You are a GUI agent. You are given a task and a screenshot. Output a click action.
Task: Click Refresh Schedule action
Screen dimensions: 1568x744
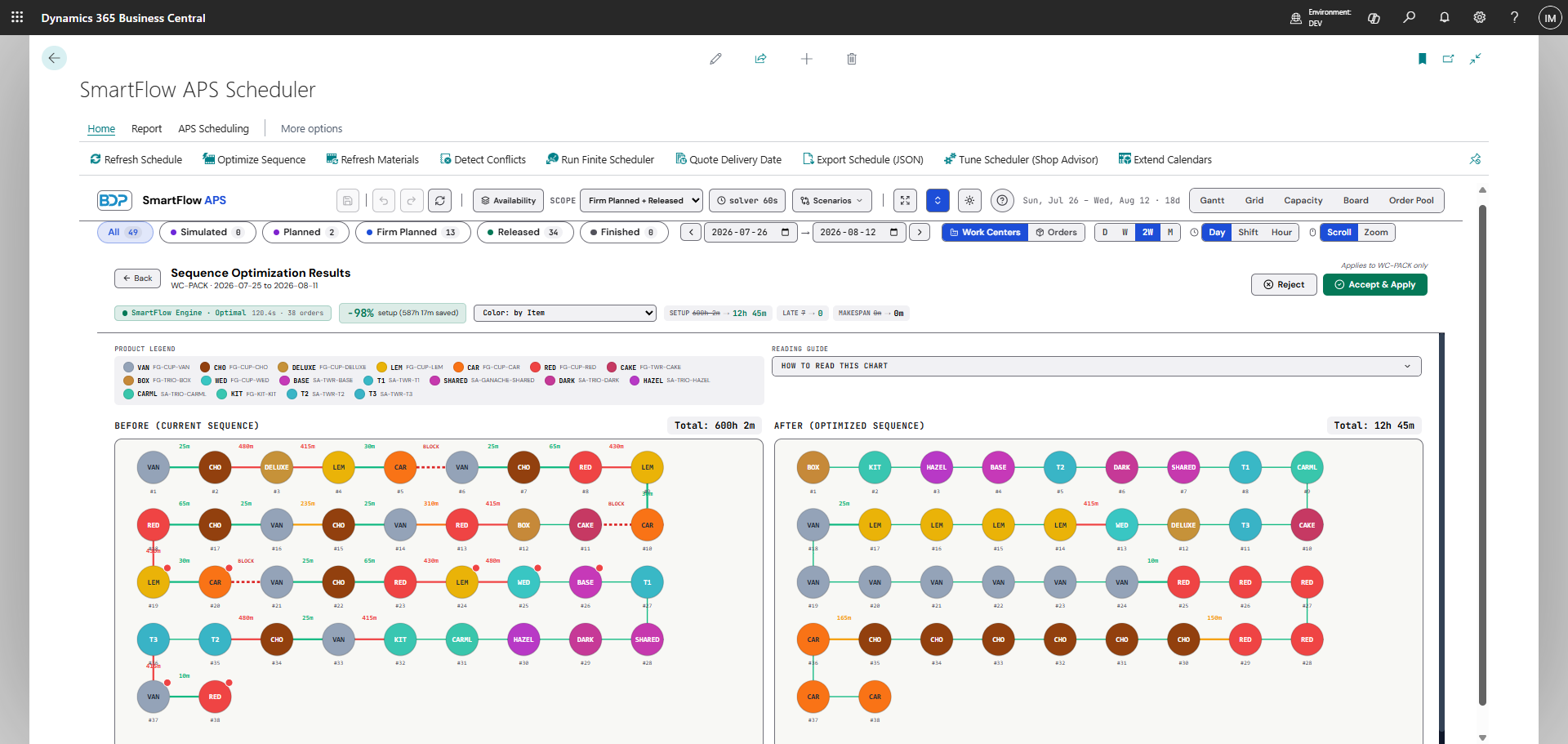(136, 159)
